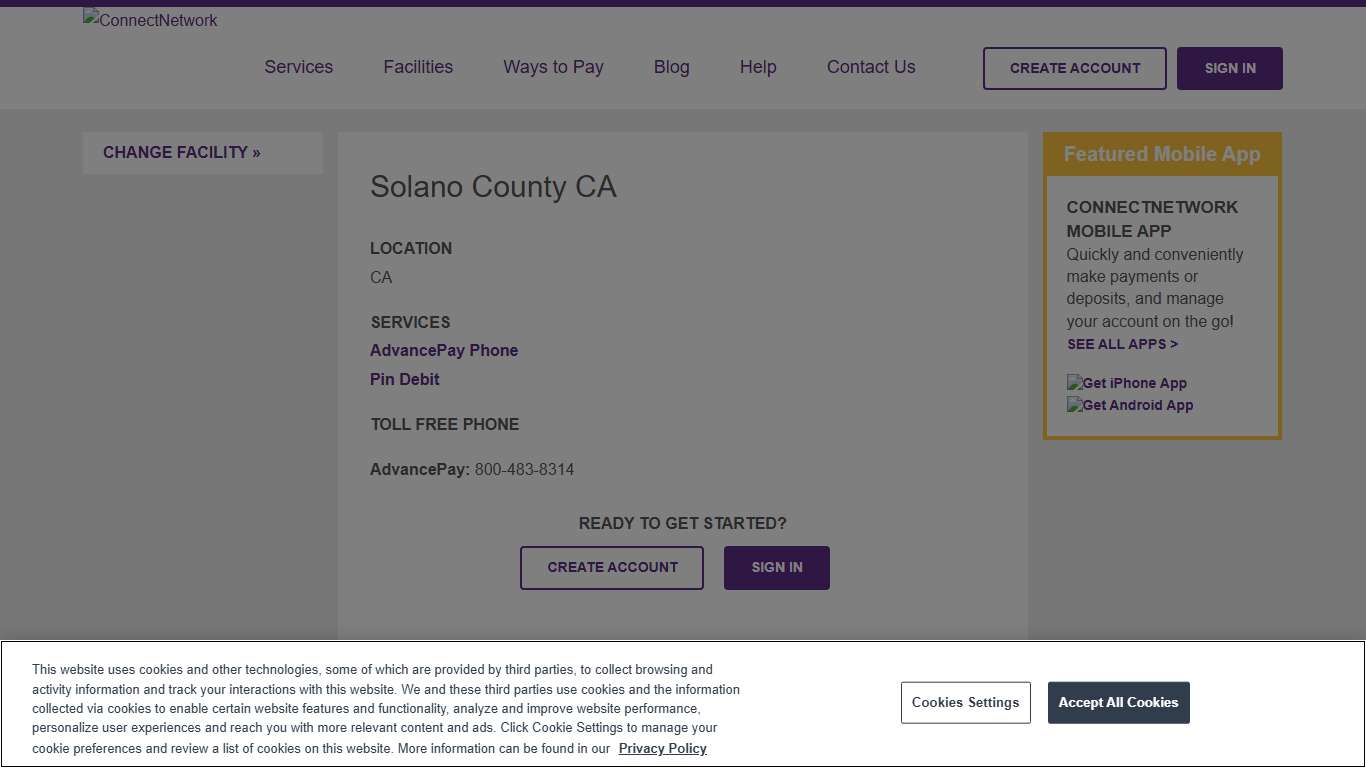Accept all cookies
The width and height of the screenshot is (1366, 768).
pos(1118,702)
